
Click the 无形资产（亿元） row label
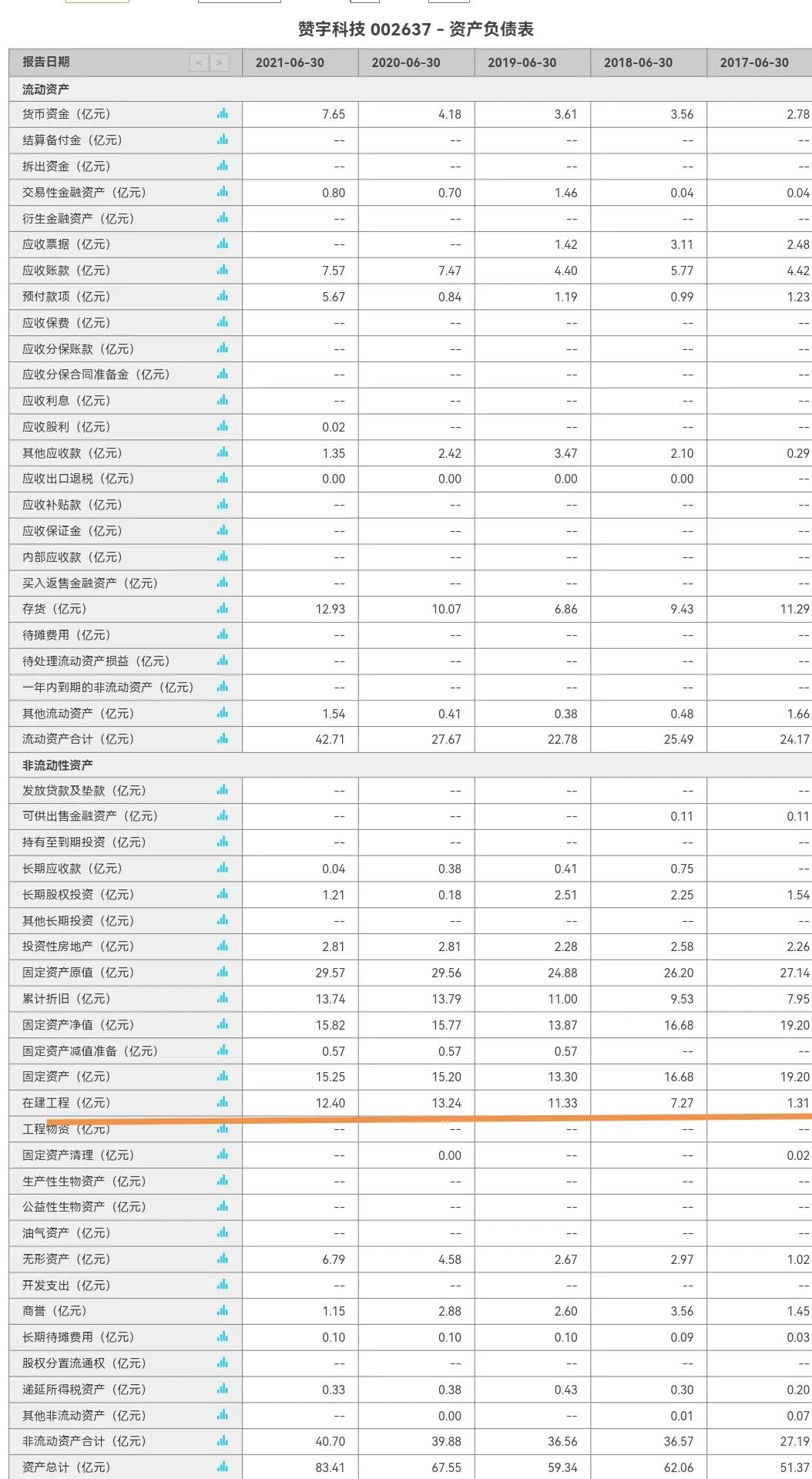(x=66, y=1259)
